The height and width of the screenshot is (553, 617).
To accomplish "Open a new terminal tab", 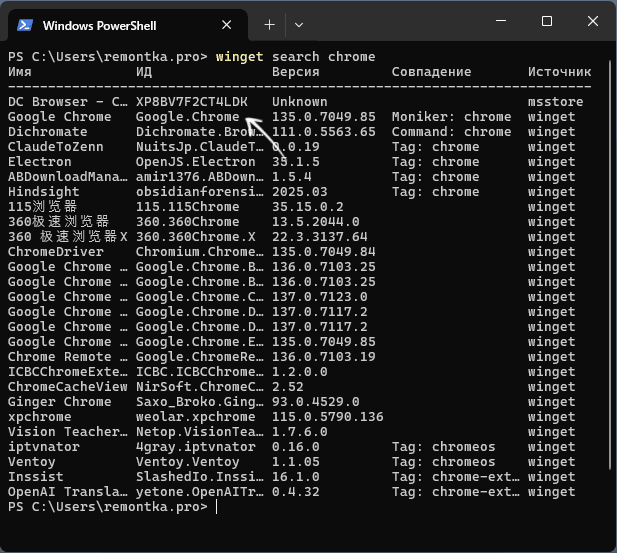I will (x=269, y=24).
